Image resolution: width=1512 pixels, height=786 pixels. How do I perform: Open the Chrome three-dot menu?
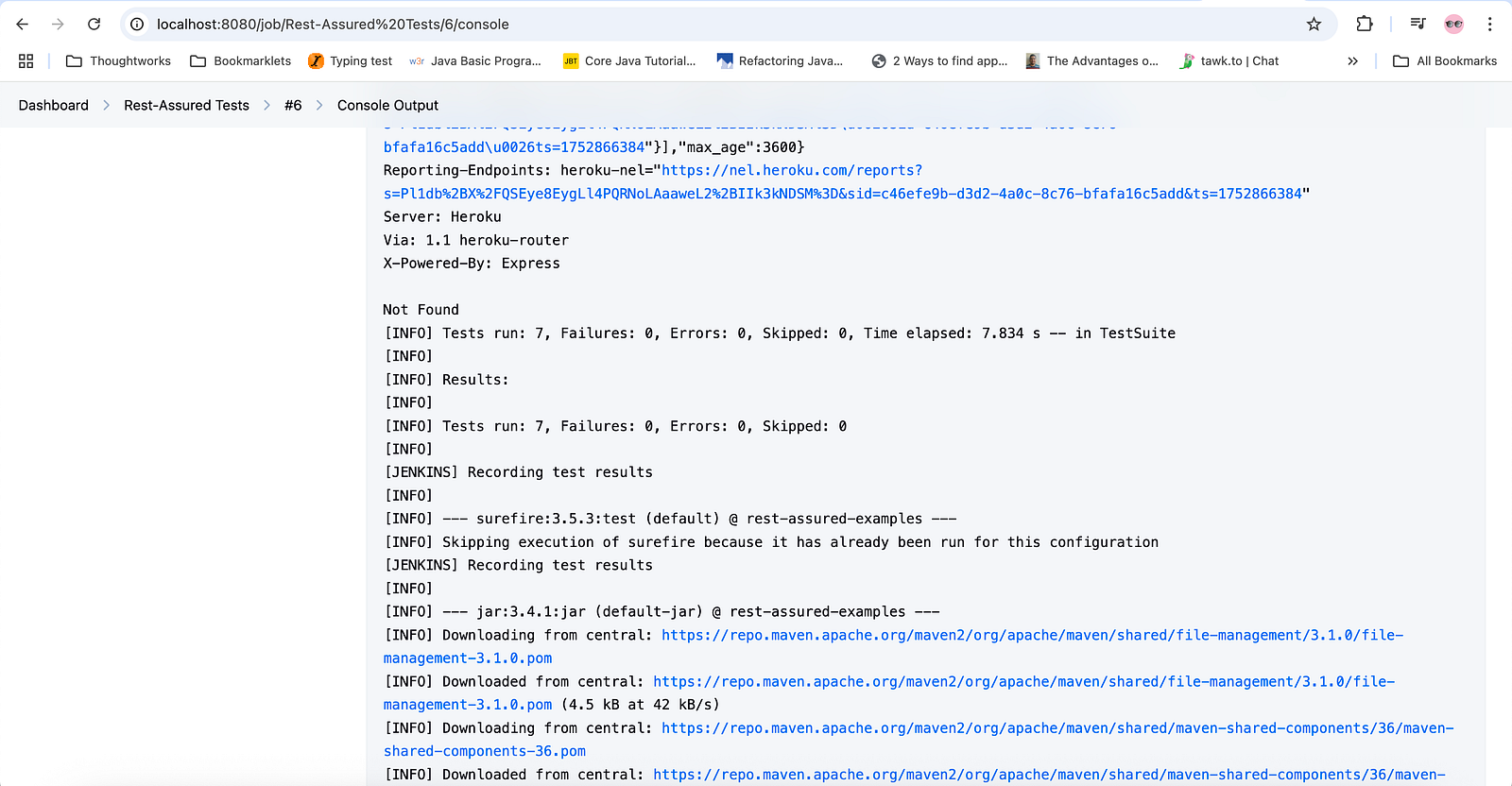pos(1490,25)
